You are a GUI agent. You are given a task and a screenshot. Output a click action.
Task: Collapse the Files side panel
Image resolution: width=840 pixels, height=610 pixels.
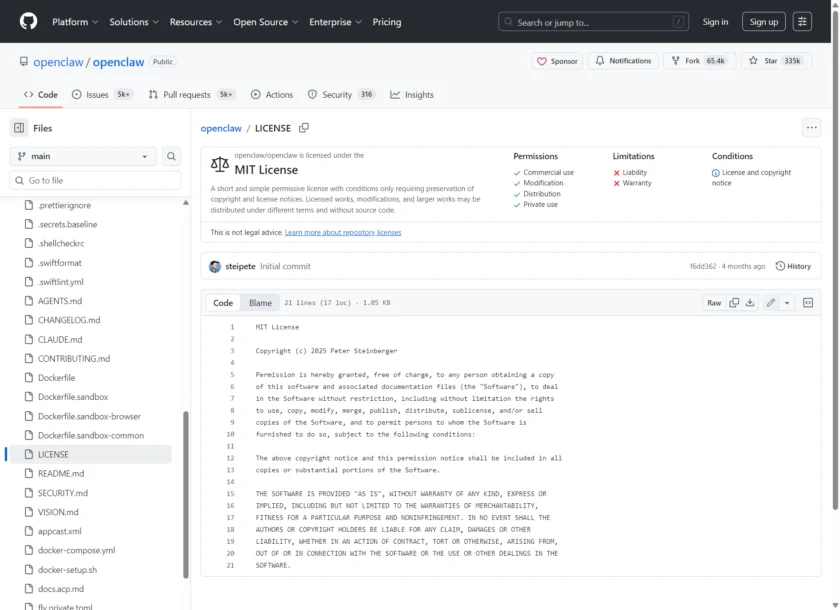tap(19, 128)
